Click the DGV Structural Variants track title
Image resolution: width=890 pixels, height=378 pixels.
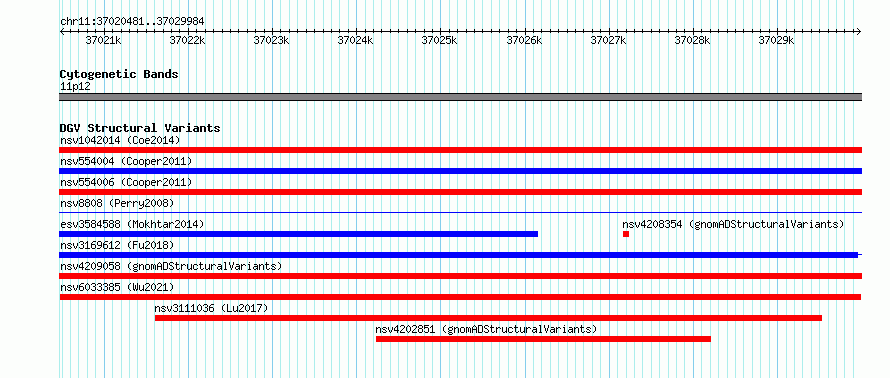pos(140,128)
